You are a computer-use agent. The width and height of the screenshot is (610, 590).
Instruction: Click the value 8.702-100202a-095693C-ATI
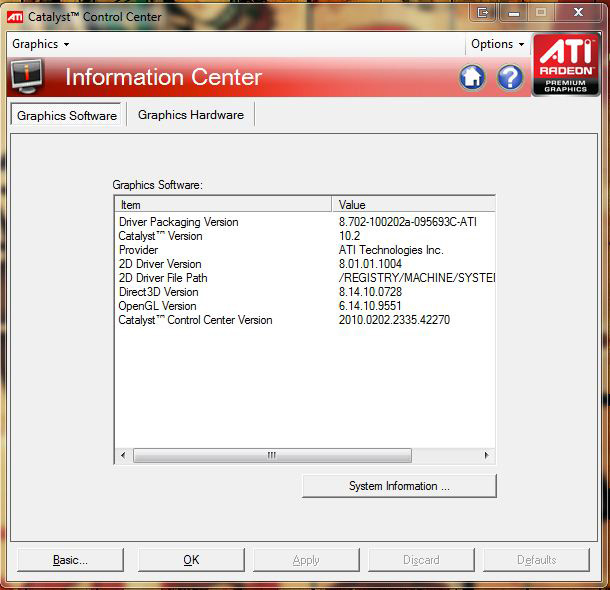tap(408, 222)
